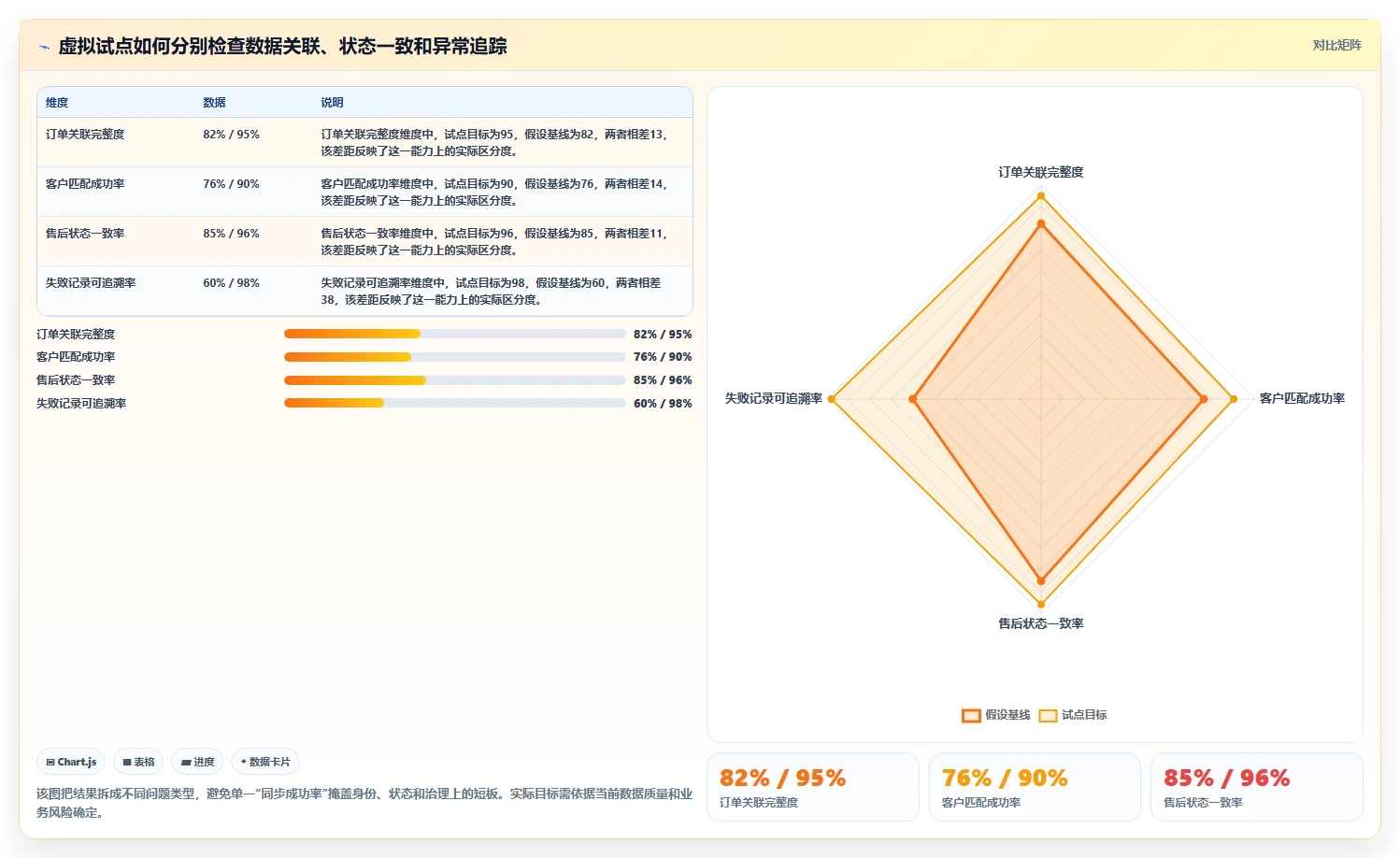This screenshot has width=1400, height=858.
Task: Select the 表格 chip
Action: (x=138, y=762)
